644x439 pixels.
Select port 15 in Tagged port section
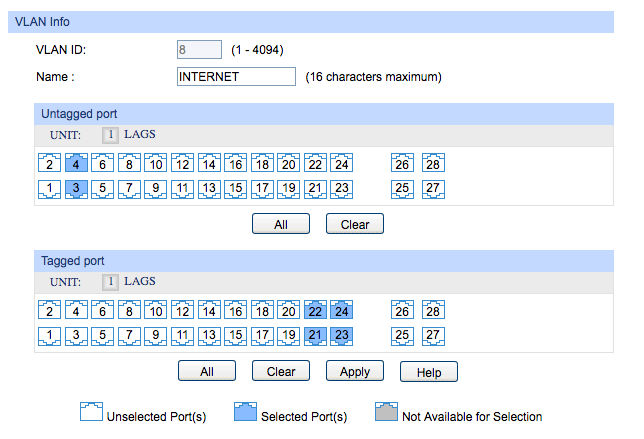click(x=236, y=336)
